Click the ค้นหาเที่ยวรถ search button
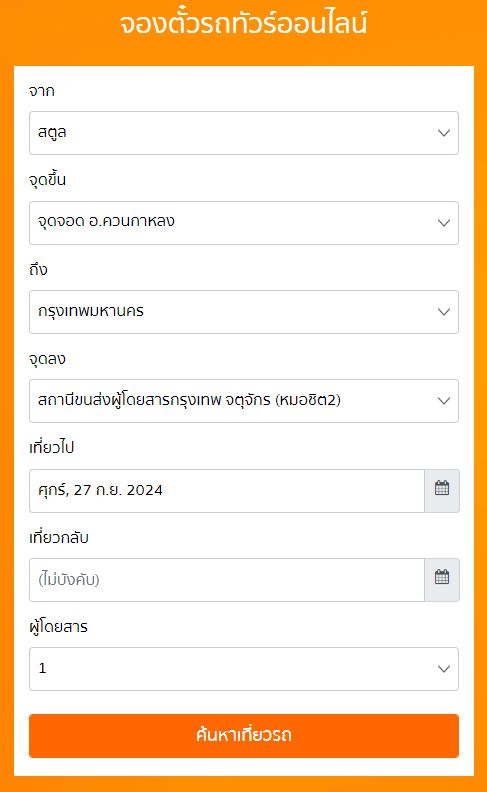487x792 pixels. [x=244, y=735]
